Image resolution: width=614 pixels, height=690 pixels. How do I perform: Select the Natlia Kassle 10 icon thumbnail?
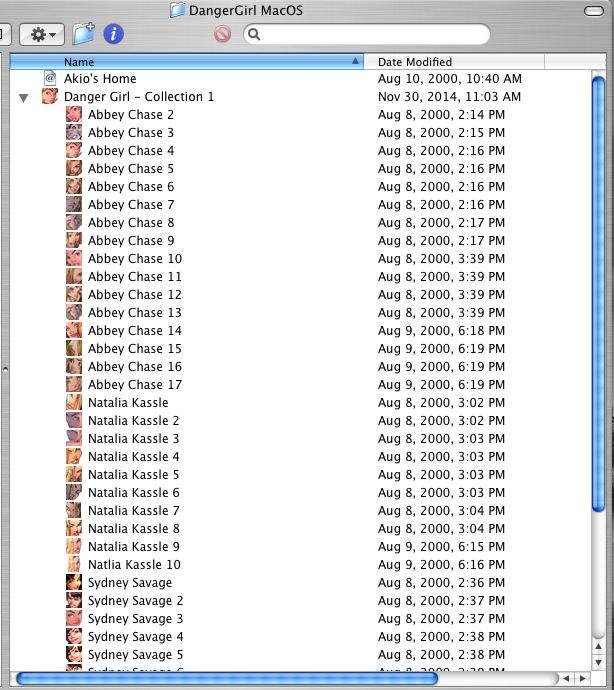coord(74,565)
